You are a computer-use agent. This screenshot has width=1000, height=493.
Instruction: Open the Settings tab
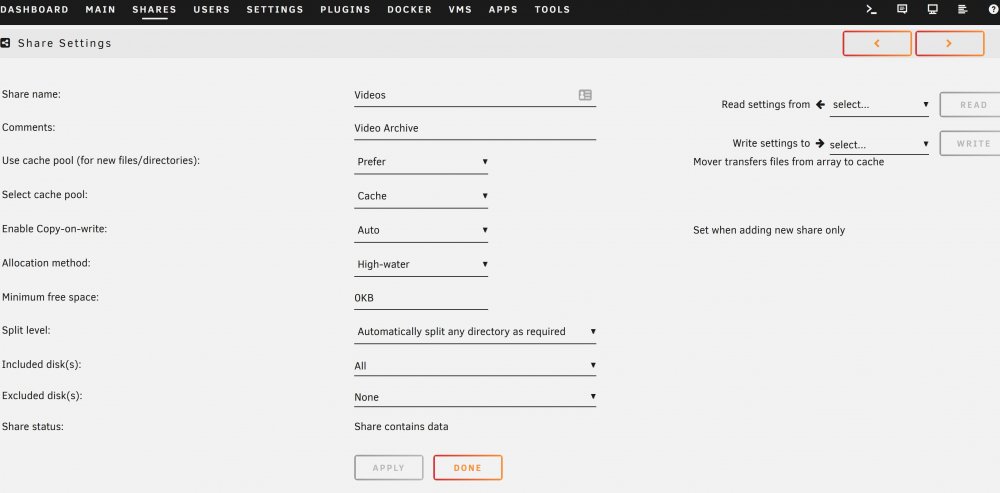tap(275, 10)
